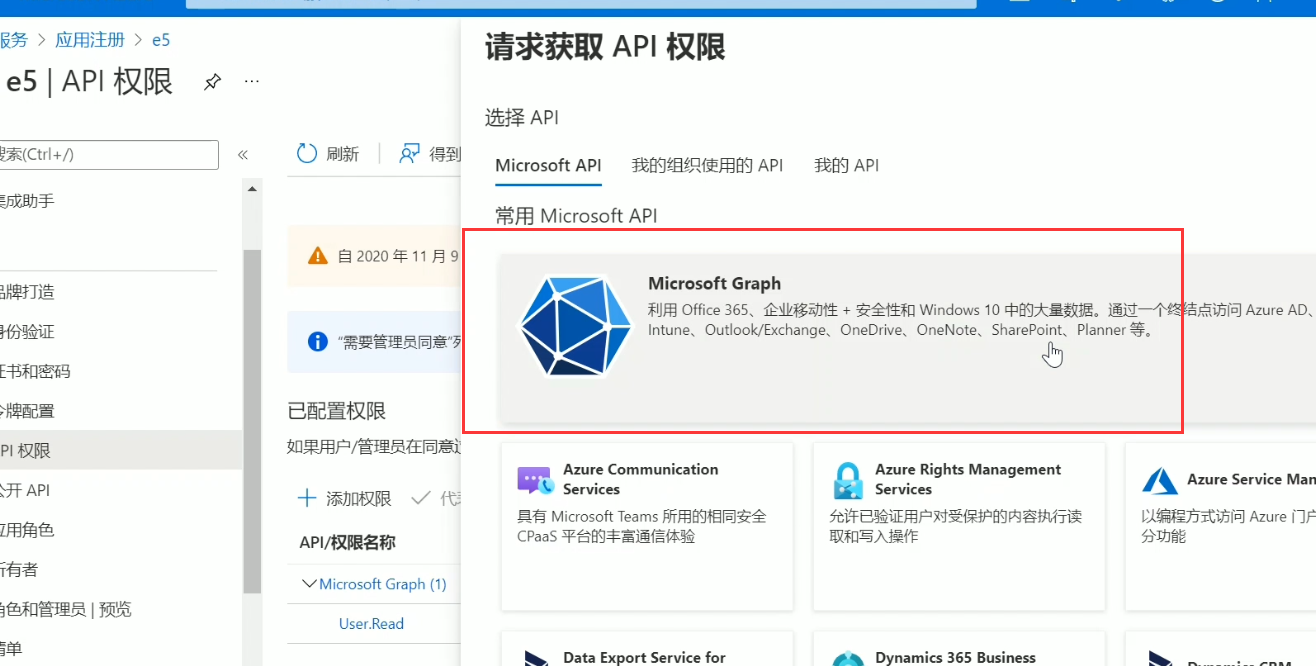Select API 权限 in the left menu
This screenshot has width=1316, height=666.
121,451
